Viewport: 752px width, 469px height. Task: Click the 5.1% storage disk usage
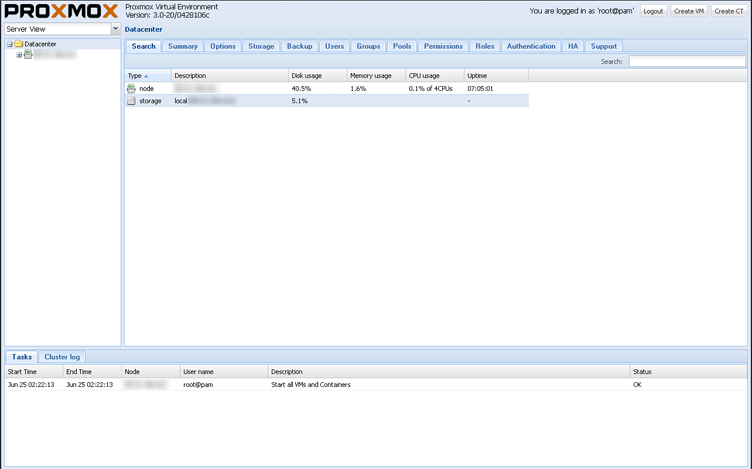click(x=299, y=101)
